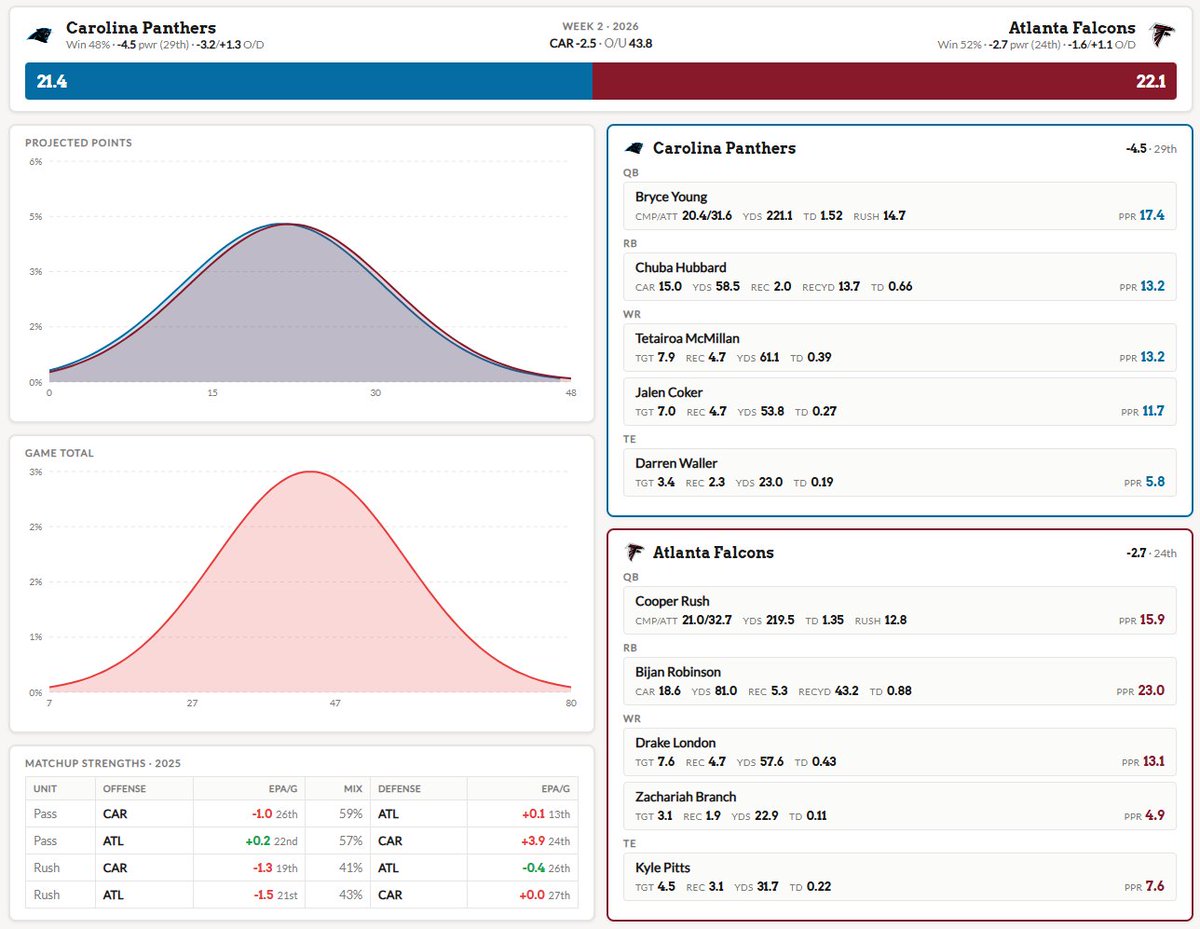Viewport: 1200px width, 929px height.
Task: Click the Atlanta Falcons logo in header
Action: coord(1161,35)
